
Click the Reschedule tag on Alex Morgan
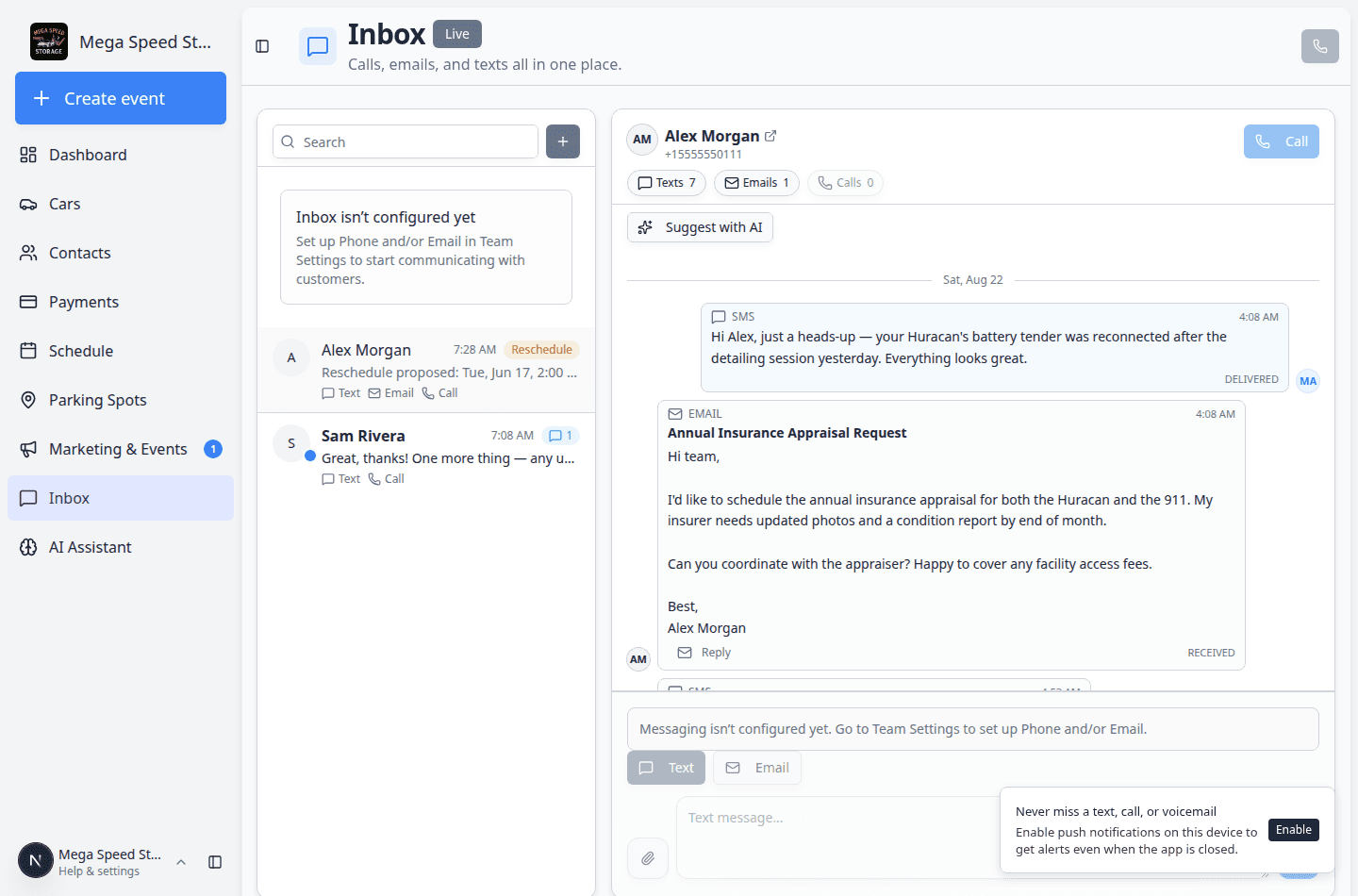(x=541, y=350)
